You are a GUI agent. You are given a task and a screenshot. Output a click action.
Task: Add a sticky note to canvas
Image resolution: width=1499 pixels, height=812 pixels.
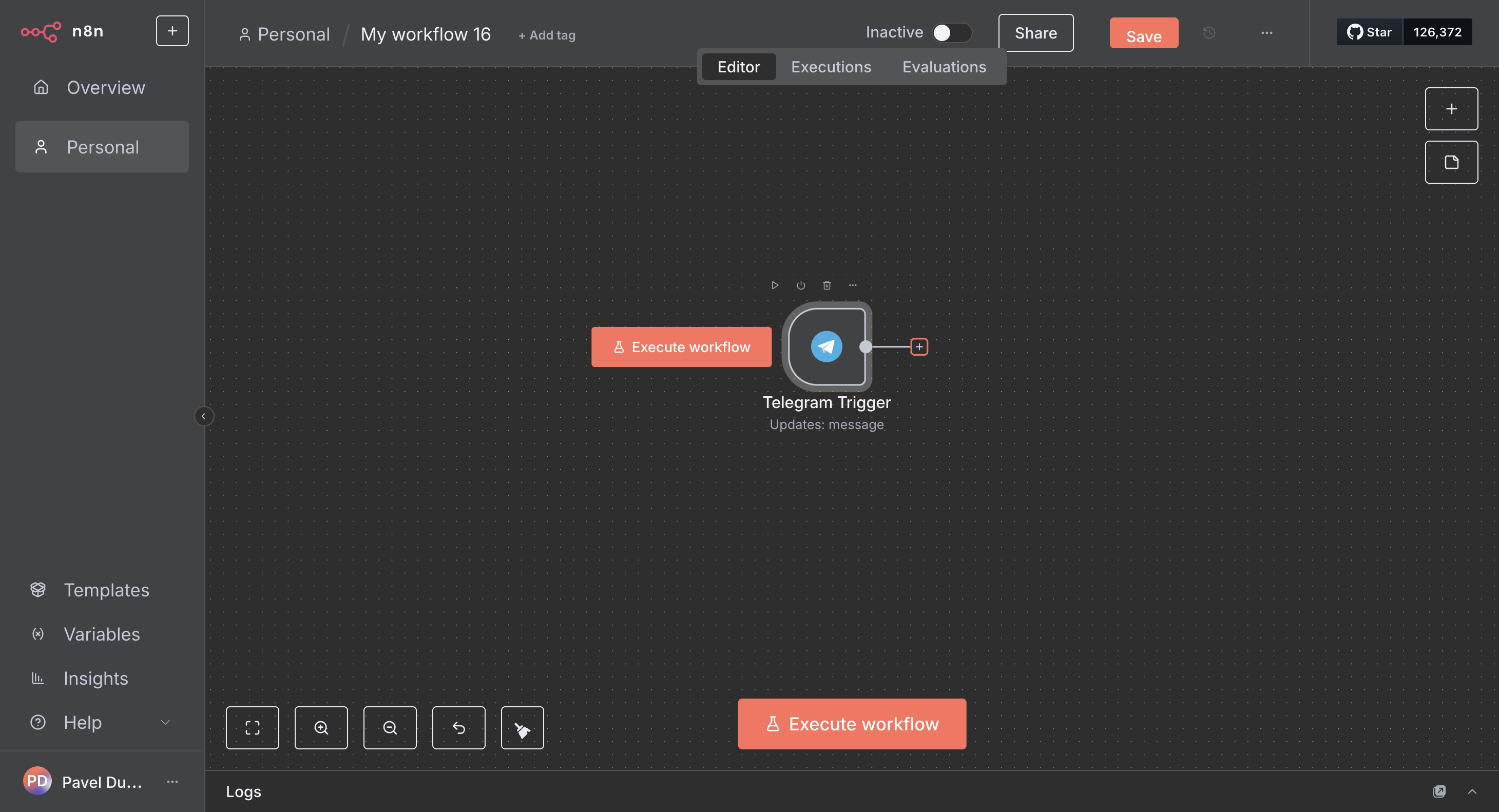tap(1451, 162)
